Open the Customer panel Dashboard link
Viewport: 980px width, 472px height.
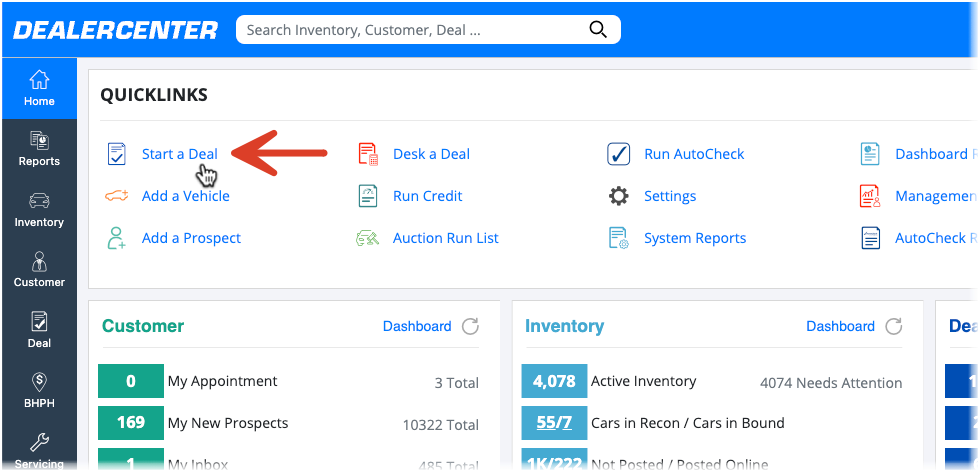(417, 326)
